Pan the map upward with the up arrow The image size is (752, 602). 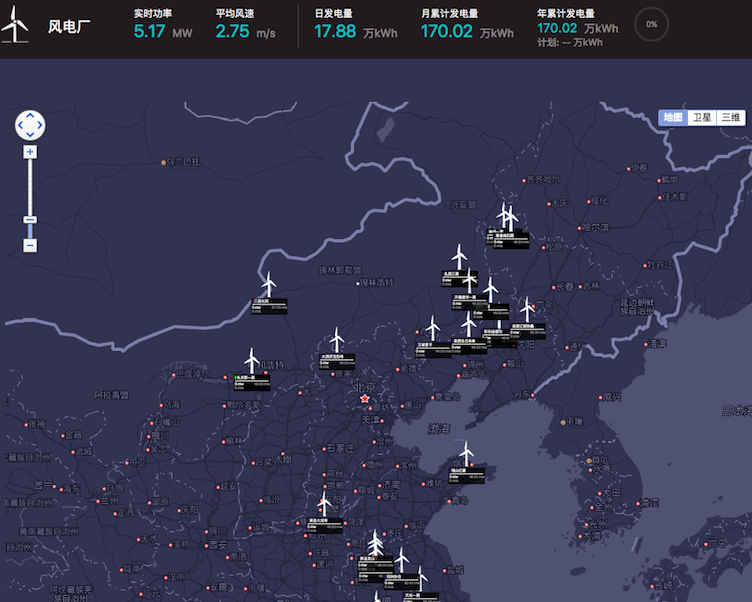pyautogui.click(x=30, y=116)
